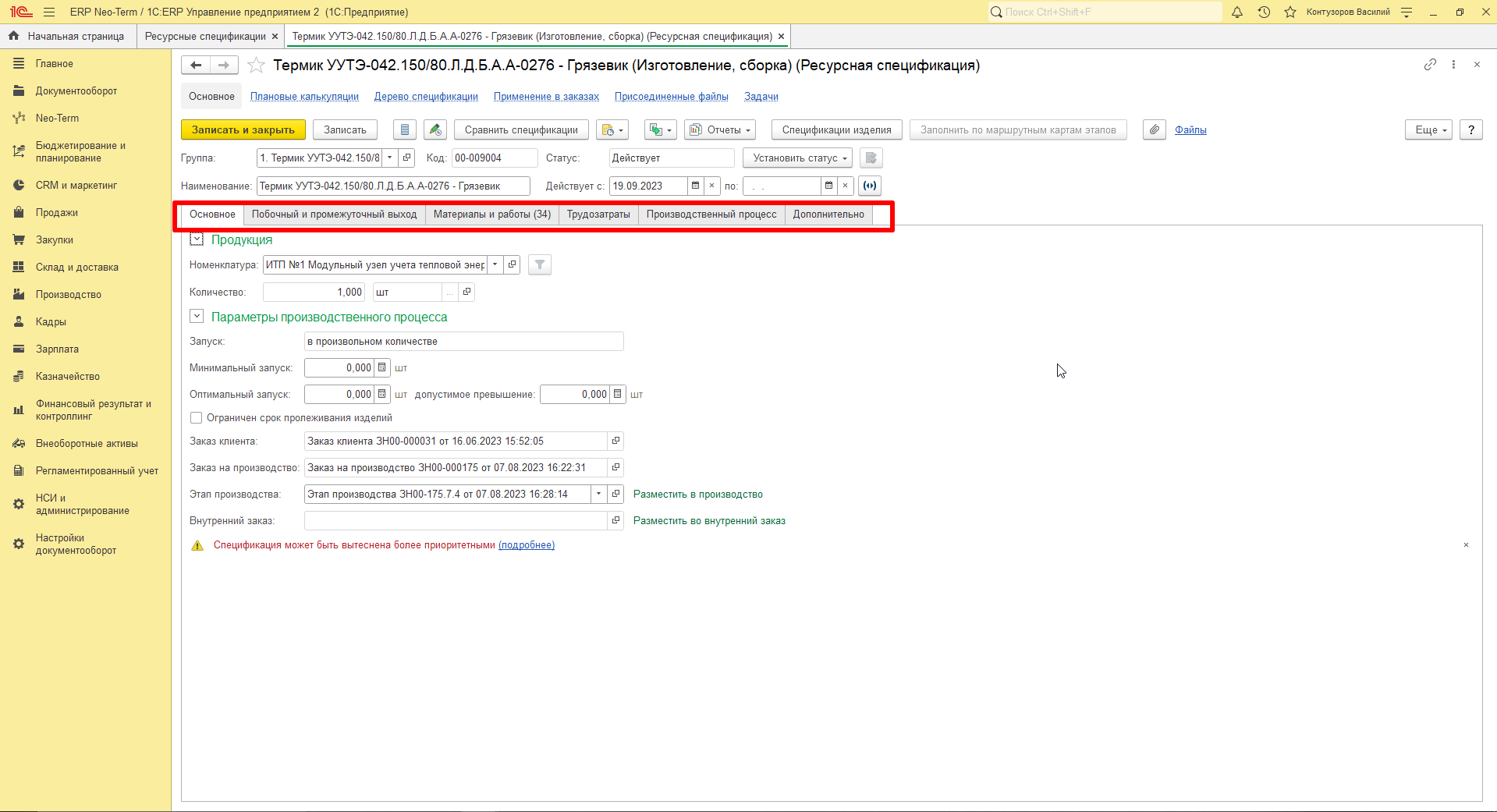Switch to Трудозатраты tab

pos(598,215)
